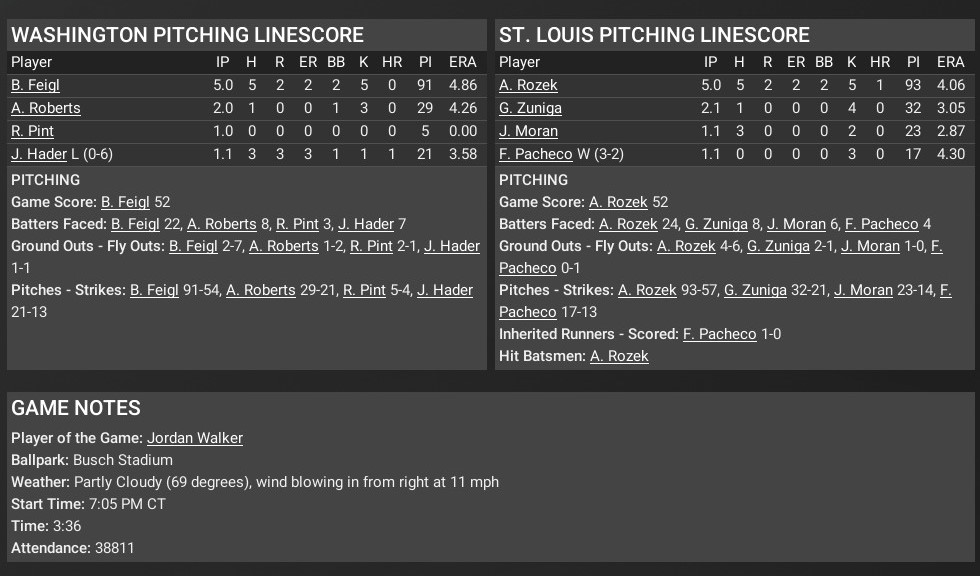Open F. Pacheco winning pitcher row link
This screenshot has height=576, width=980.
pos(536,154)
